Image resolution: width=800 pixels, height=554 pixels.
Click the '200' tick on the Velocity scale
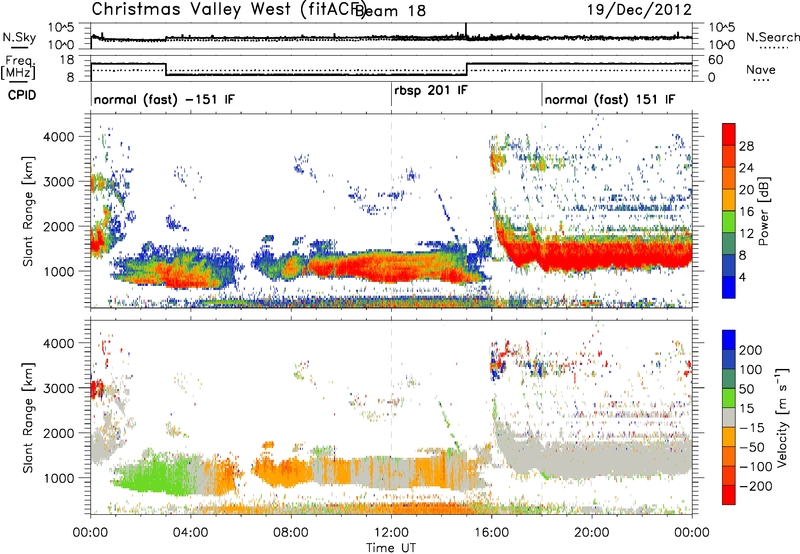[751, 350]
